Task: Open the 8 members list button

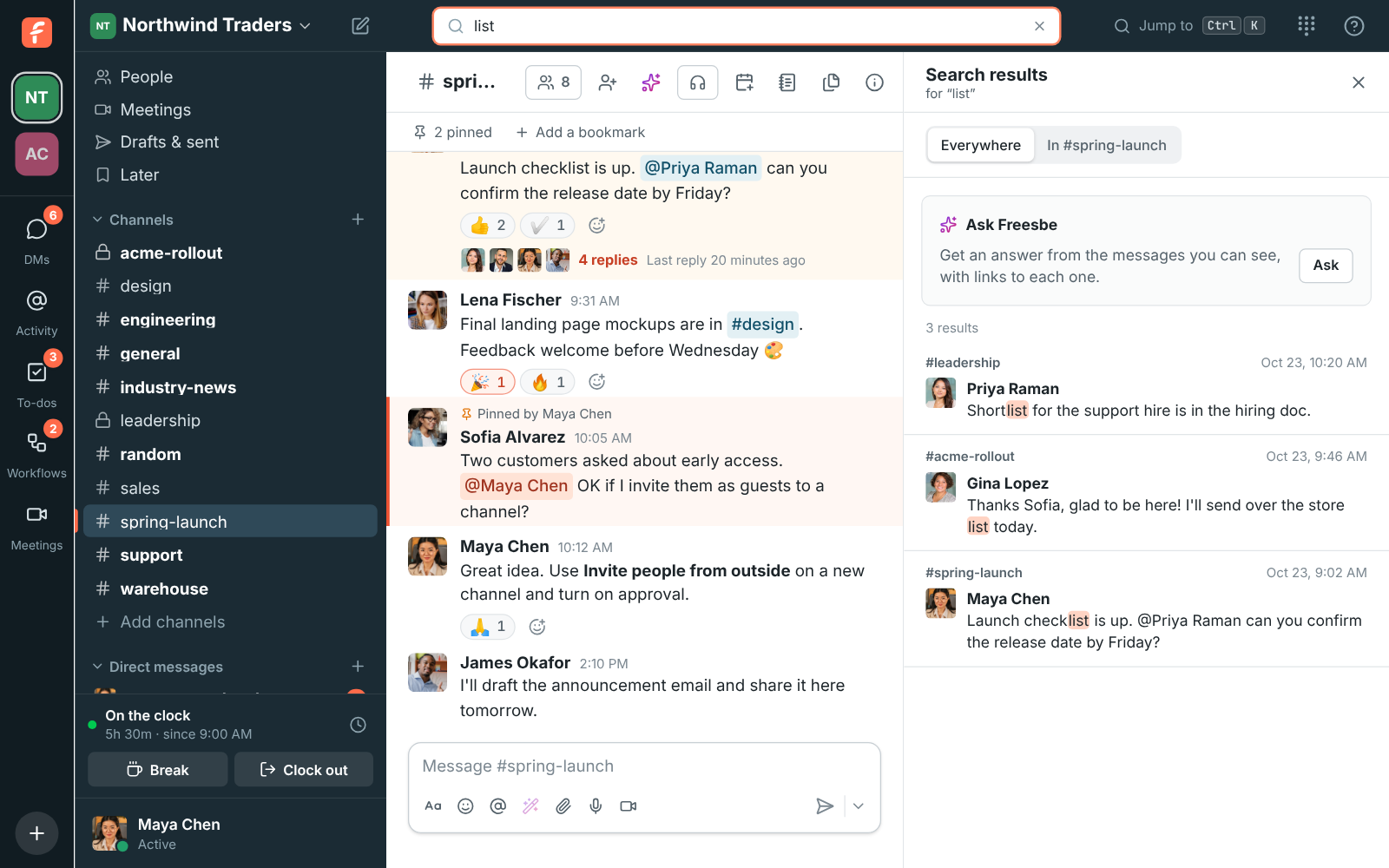Action: [x=554, y=82]
